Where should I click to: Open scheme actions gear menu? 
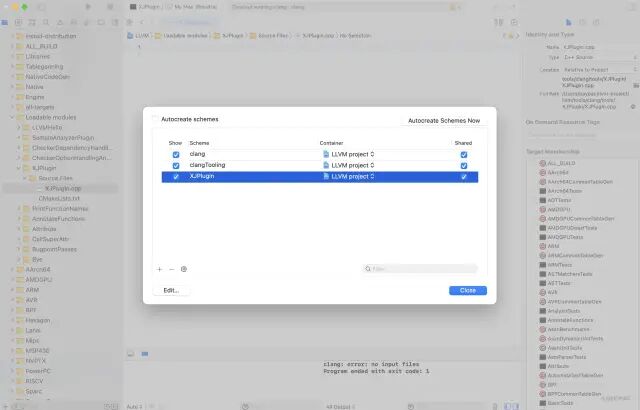184,269
